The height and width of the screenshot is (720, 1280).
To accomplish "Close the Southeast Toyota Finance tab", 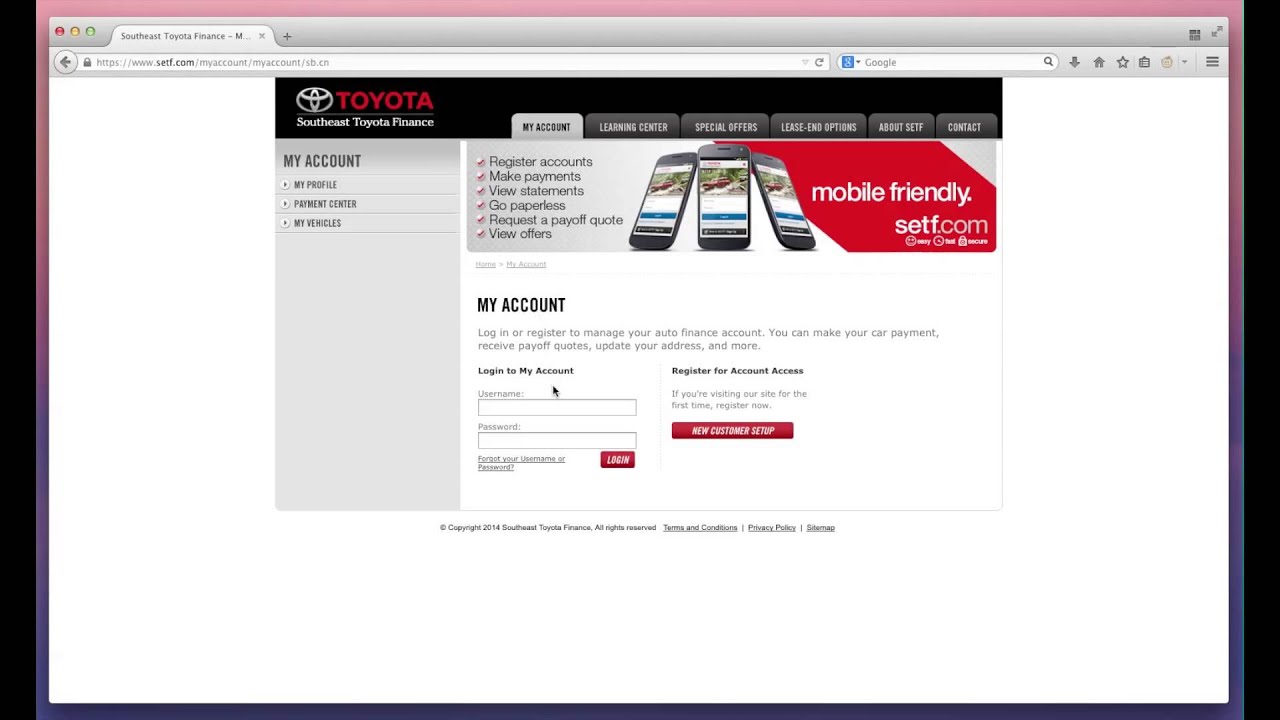I will (262, 36).
